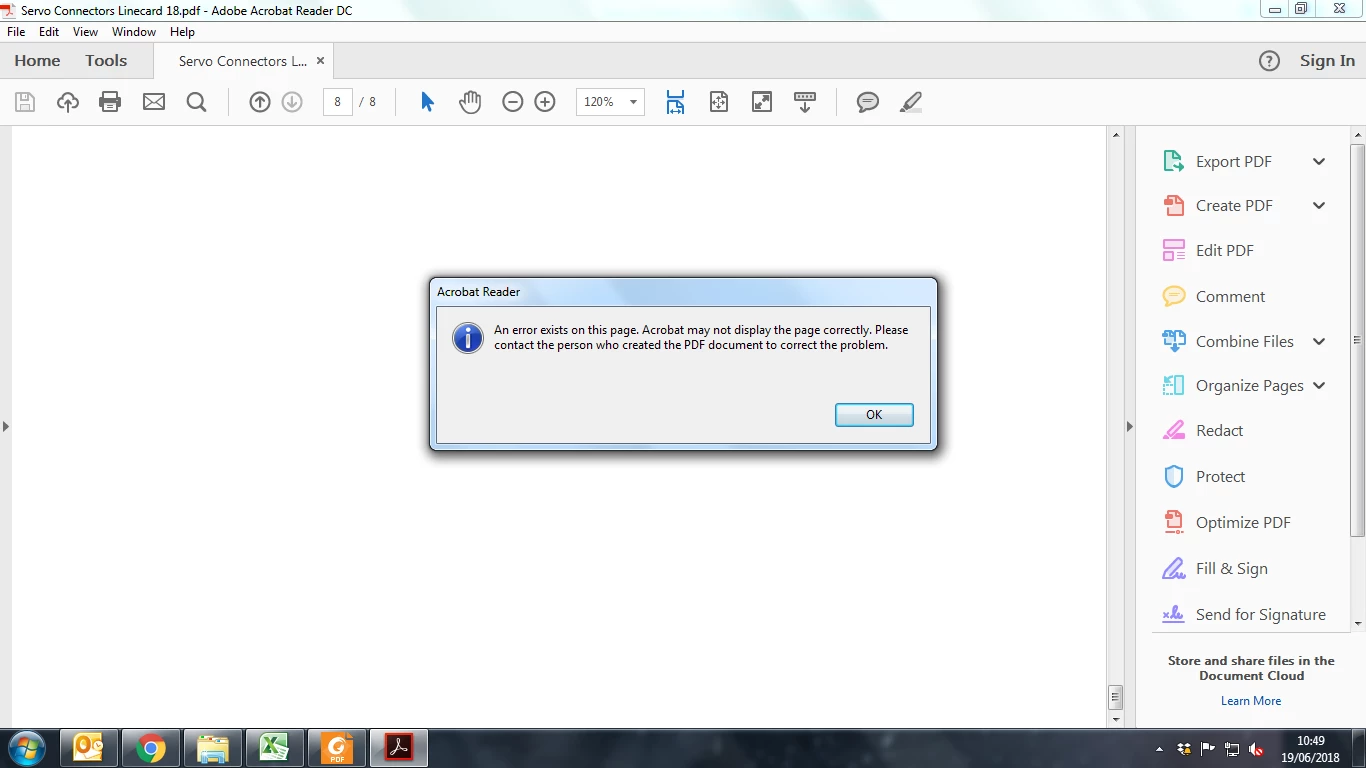Expand the Combine Files chevron
The height and width of the screenshot is (768, 1366).
tap(1319, 342)
